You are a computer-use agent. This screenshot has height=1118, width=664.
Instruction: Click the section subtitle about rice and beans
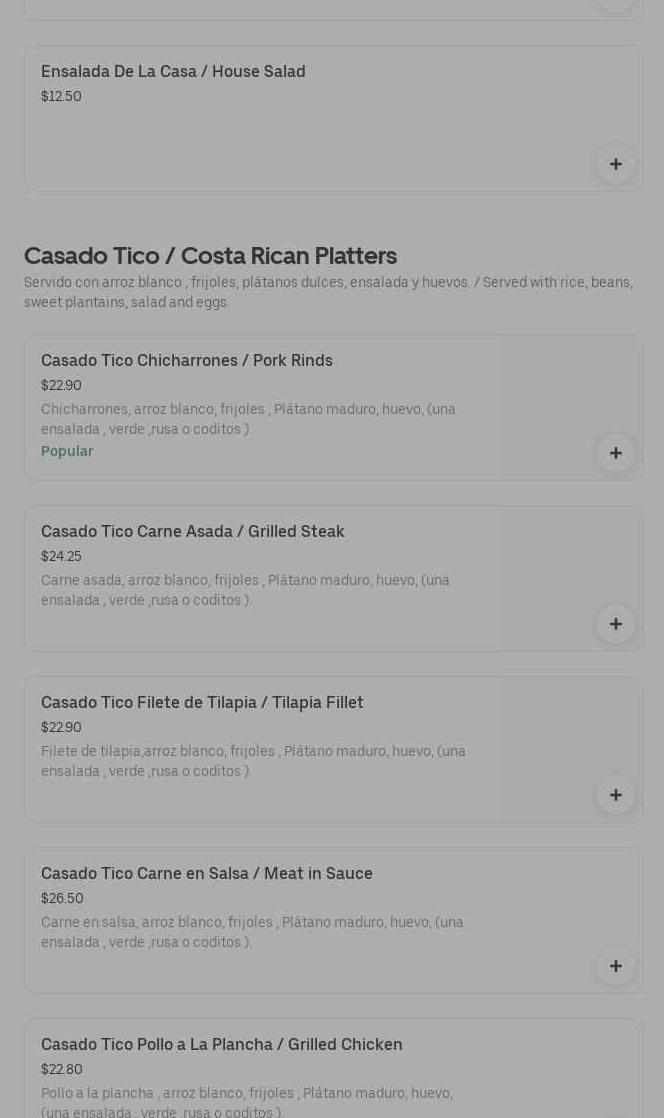pos(328,292)
